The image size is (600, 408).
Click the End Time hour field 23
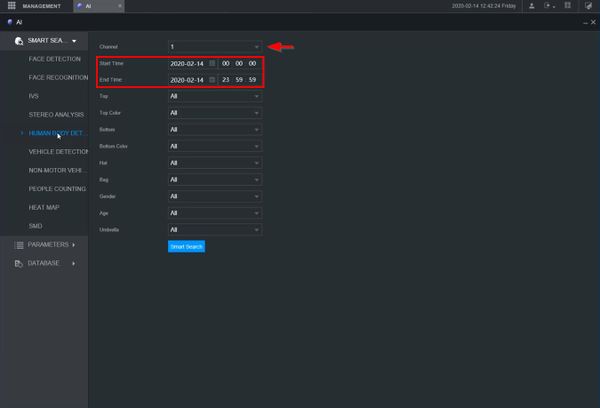click(226, 80)
